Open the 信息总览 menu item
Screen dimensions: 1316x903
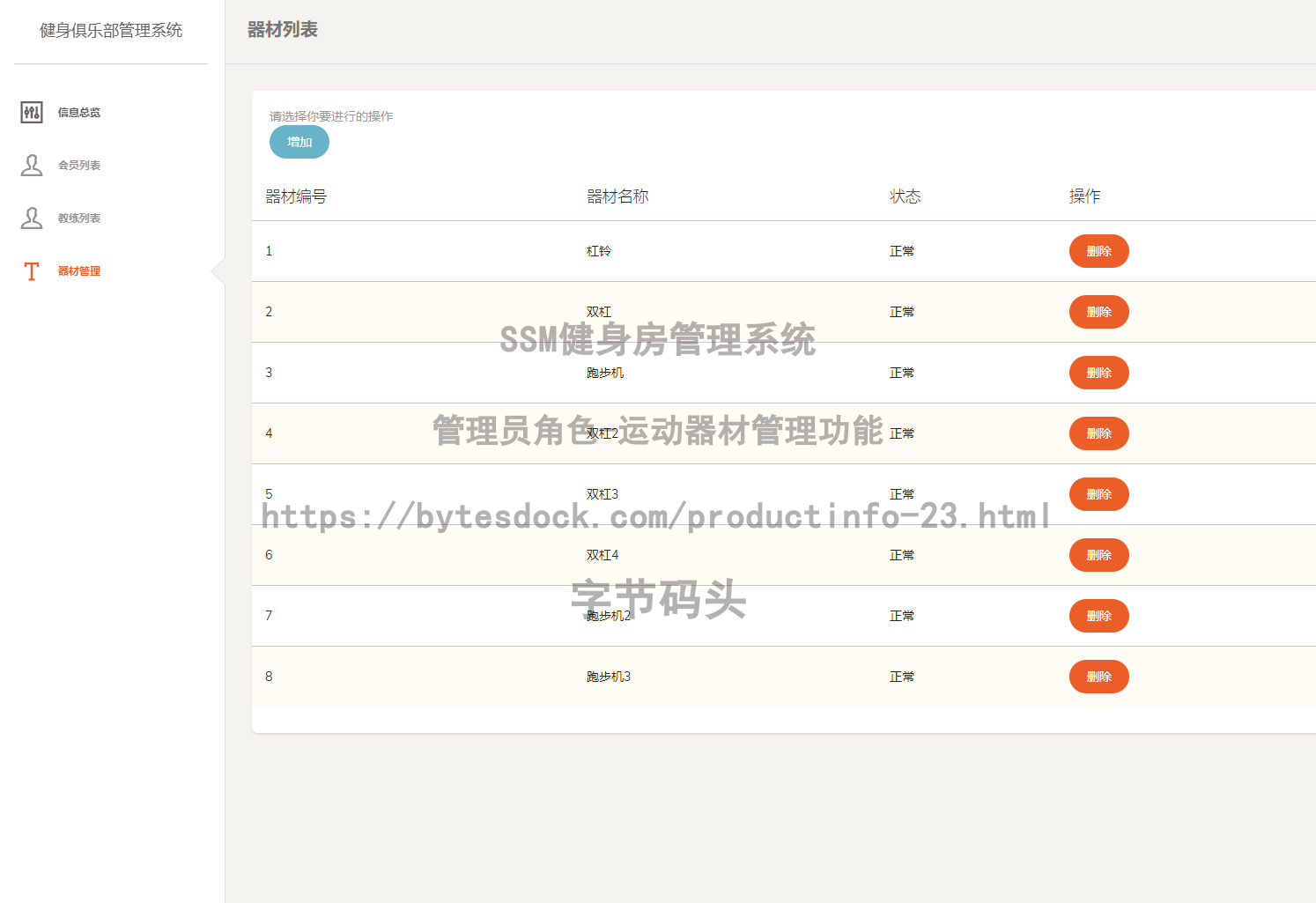(79, 113)
